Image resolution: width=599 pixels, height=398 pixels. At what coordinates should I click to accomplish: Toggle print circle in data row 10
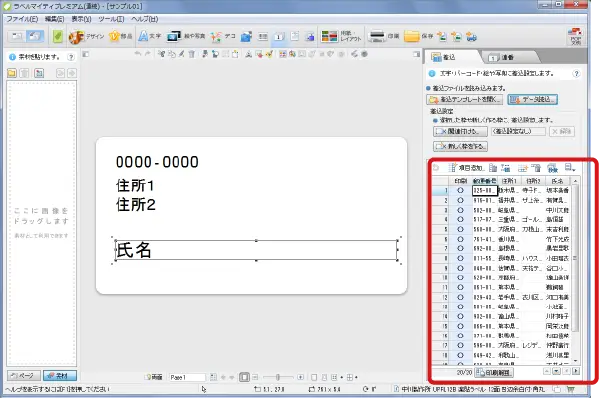460,277
